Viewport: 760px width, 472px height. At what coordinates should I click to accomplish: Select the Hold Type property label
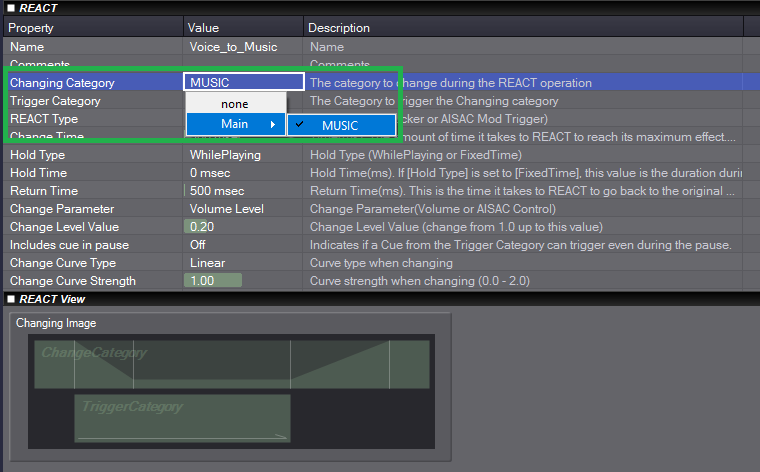coord(37,155)
